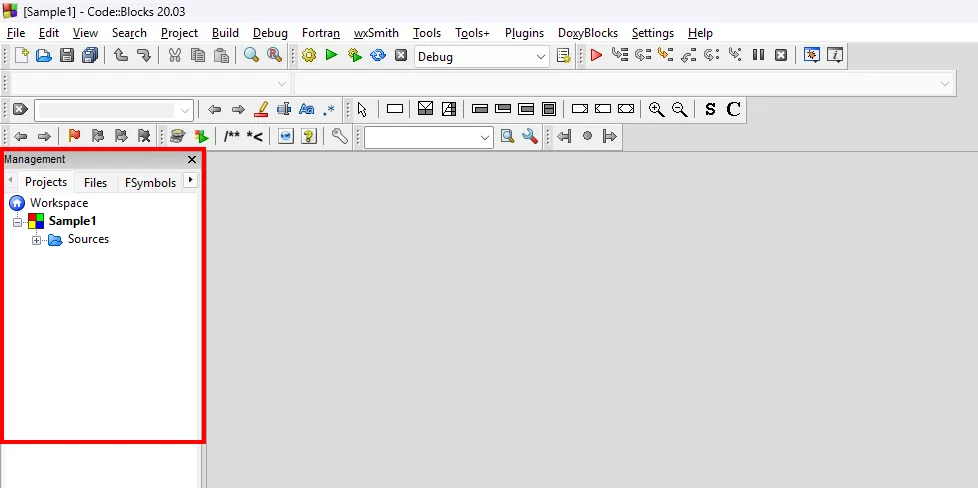This screenshot has width=978, height=488.
Task: Expand the Sources folder tree node
Action: [37, 240]
